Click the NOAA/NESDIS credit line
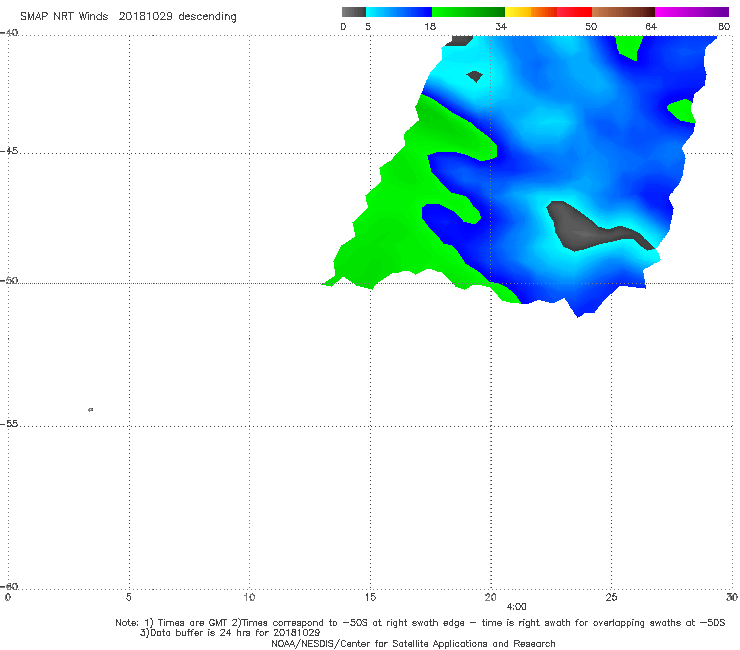This screenshot has height=650, width=740. [x=413, y=643]
